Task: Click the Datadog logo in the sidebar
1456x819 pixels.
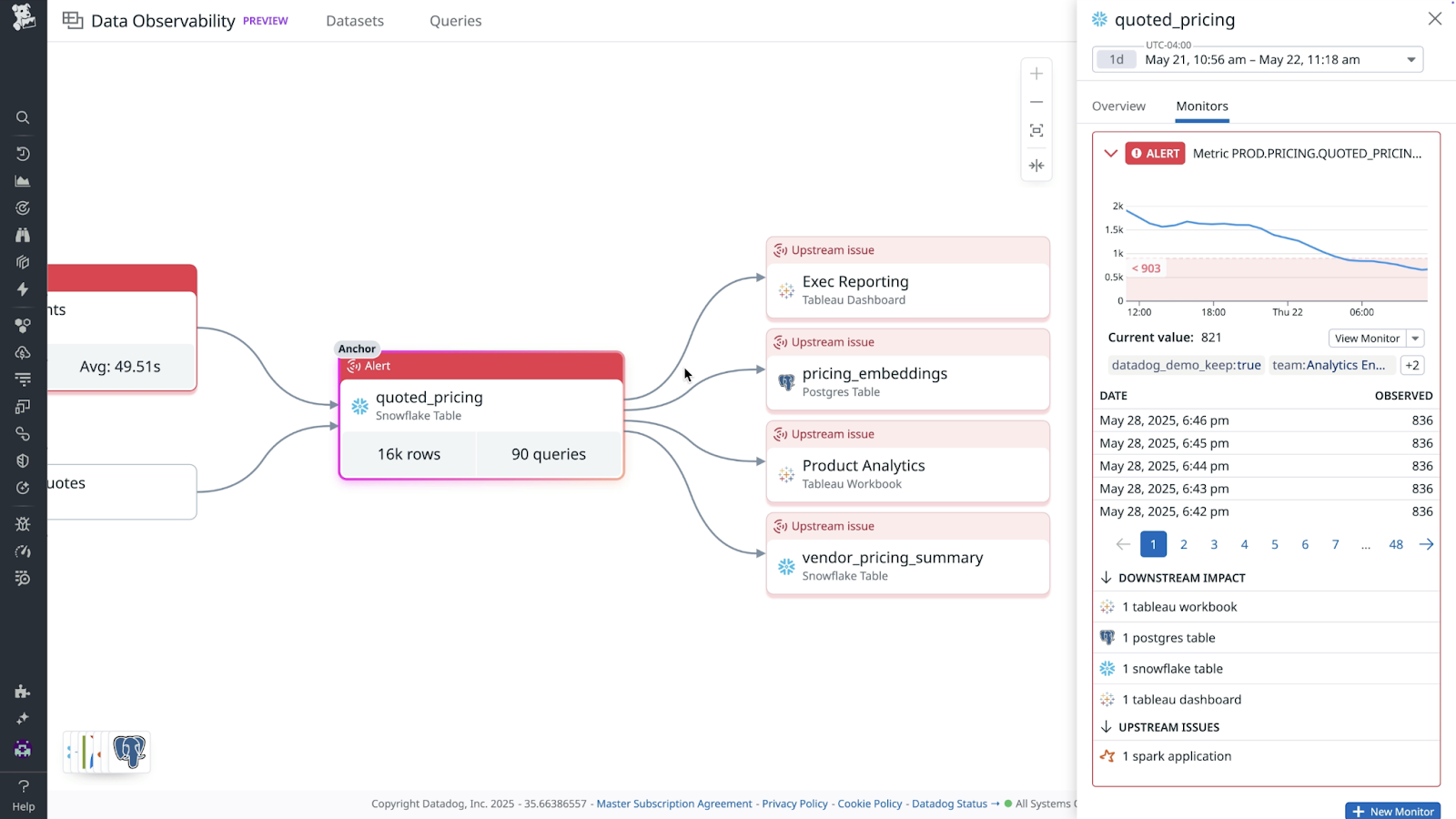Action: pos(23,17)
